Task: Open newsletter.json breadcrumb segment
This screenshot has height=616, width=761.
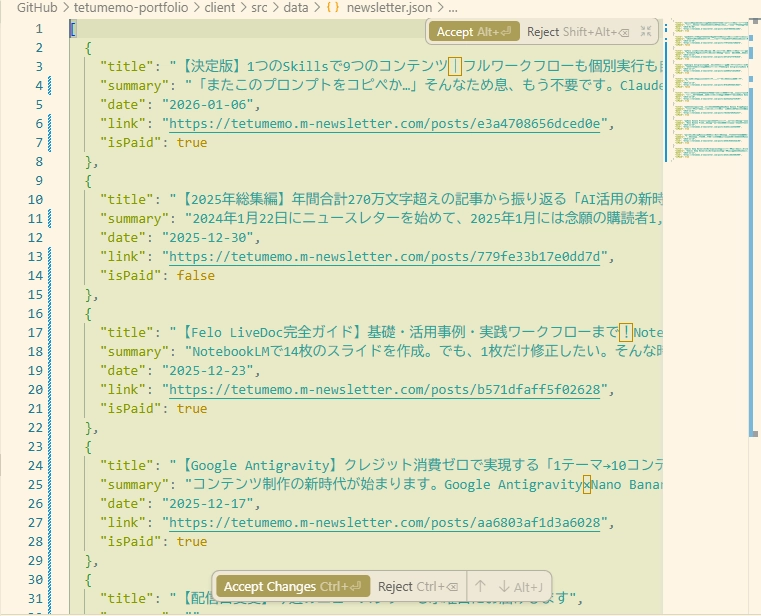Action: tap(389, 8)
